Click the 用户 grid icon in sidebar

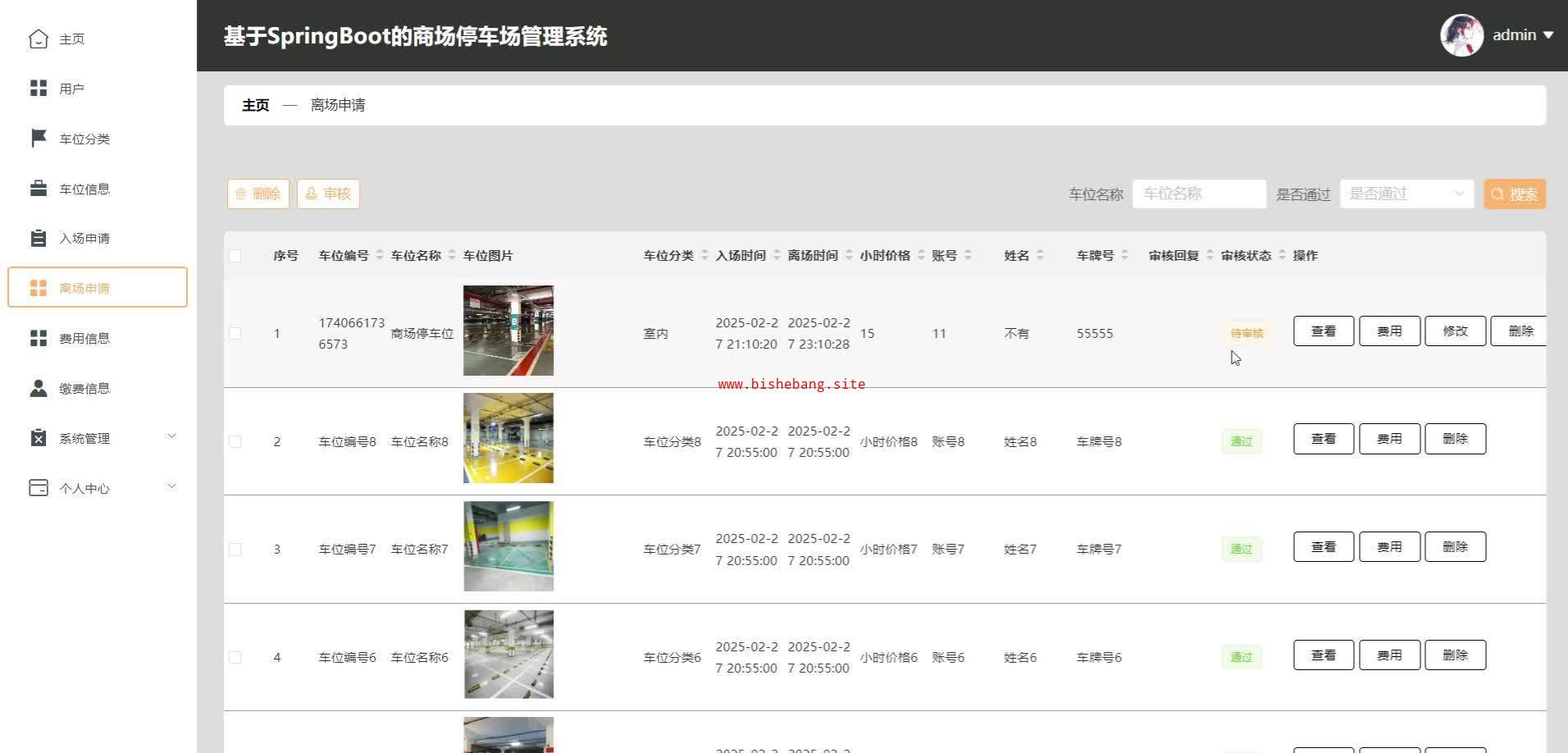[x=39, y=89]
